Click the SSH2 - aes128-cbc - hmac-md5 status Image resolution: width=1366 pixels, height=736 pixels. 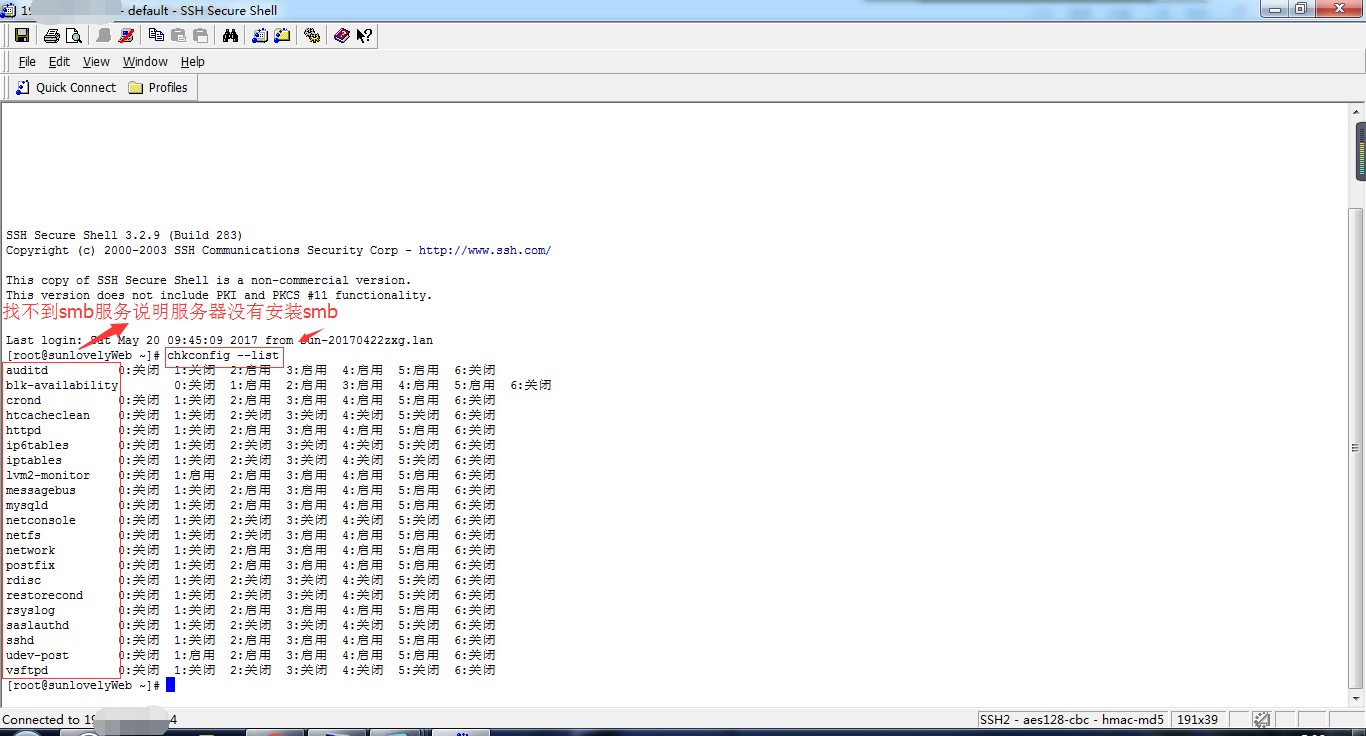(x=1072, y=719)
